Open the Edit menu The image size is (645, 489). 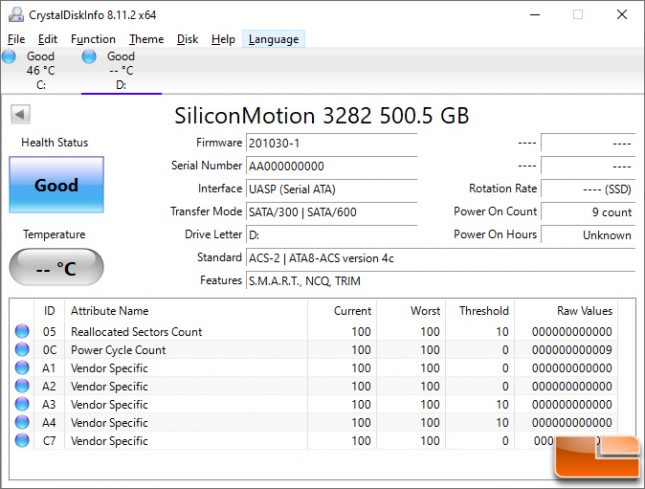pyautogui.click(x=48, y=39)
